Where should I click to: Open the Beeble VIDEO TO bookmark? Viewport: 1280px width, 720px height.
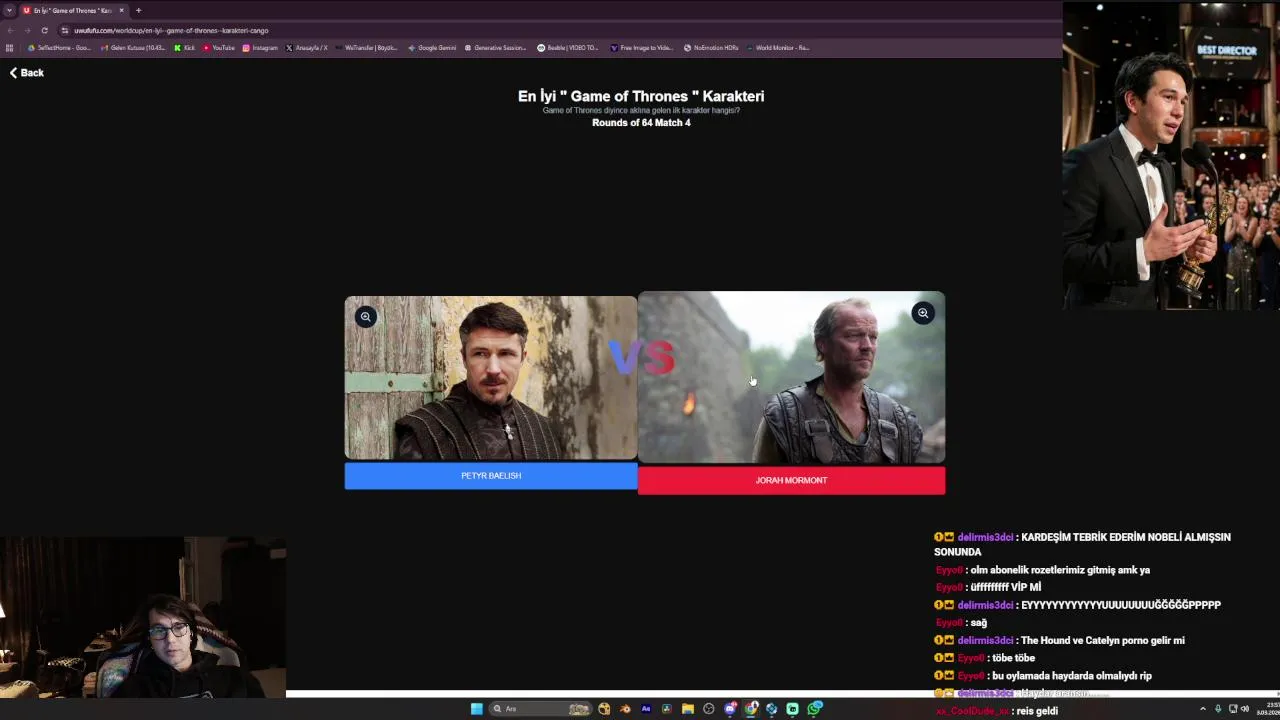(x=568, y=47)
